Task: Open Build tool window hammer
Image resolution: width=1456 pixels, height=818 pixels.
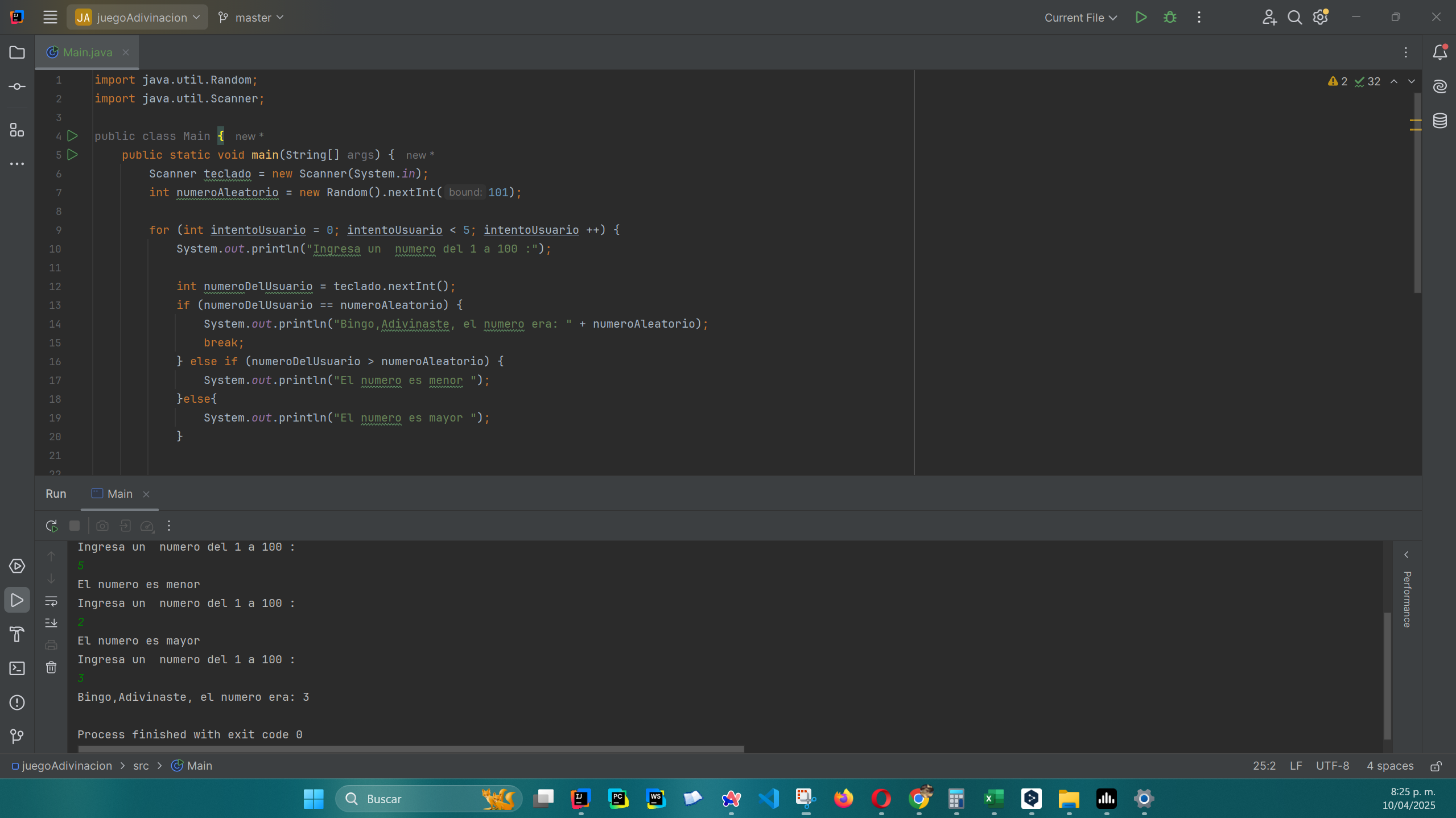Action: tap(17, 634)
